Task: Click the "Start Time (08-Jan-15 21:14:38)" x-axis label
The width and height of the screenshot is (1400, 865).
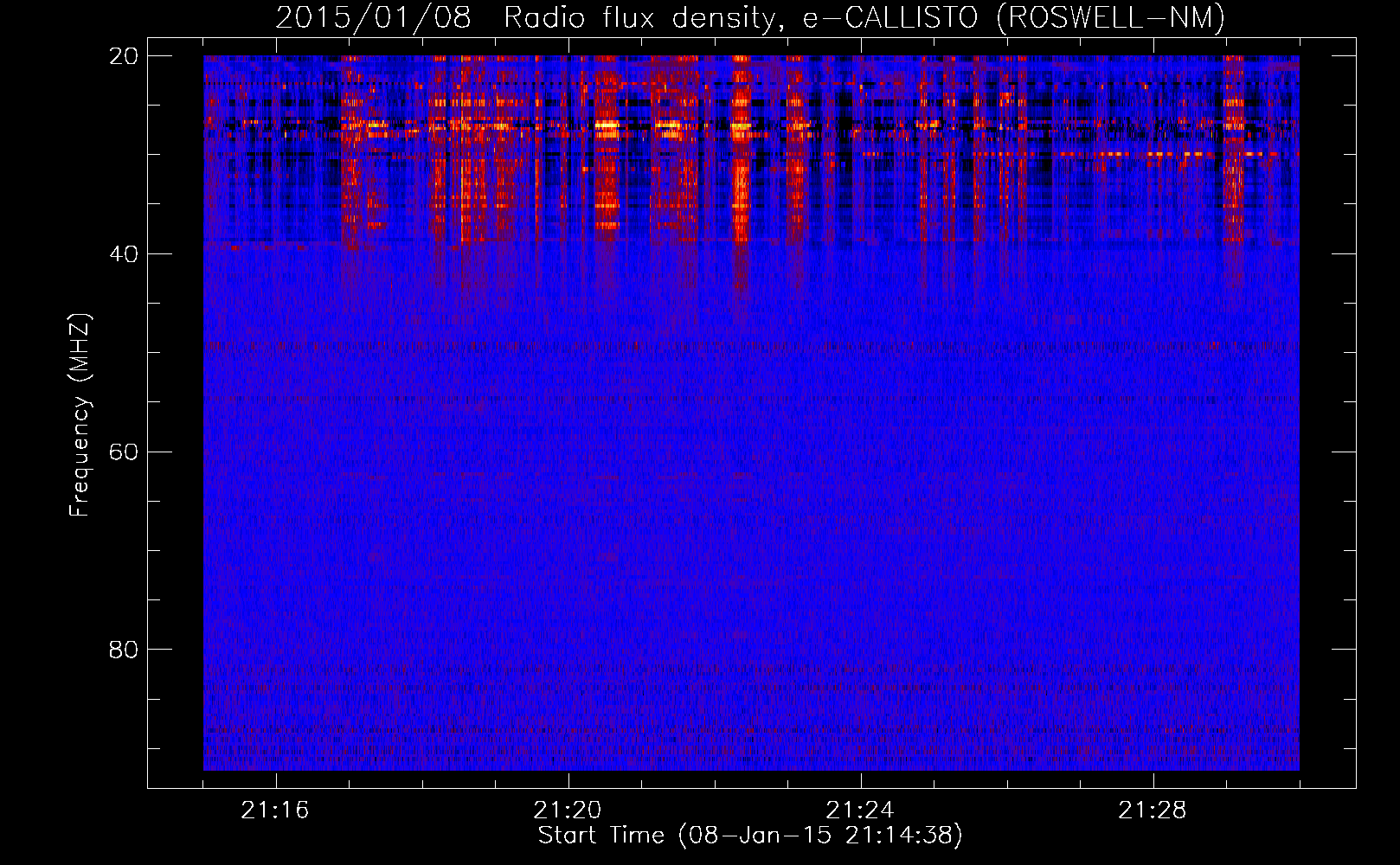Action: coord(750,836)
